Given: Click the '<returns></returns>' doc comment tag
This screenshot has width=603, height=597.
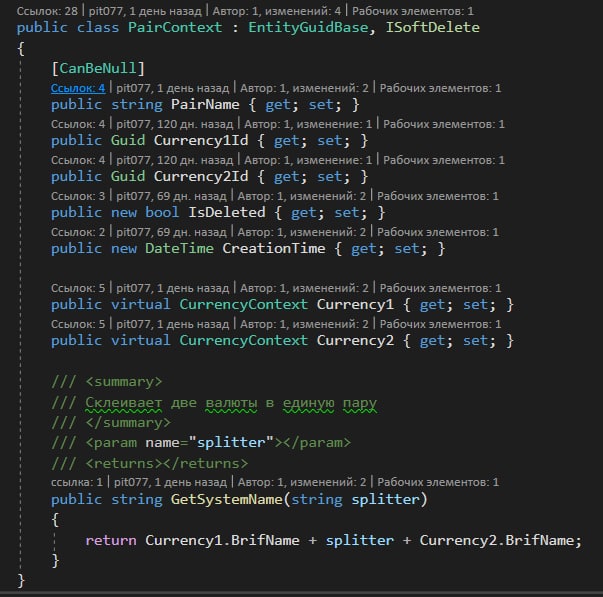Looking at the screenshot, I should point(167,464).
